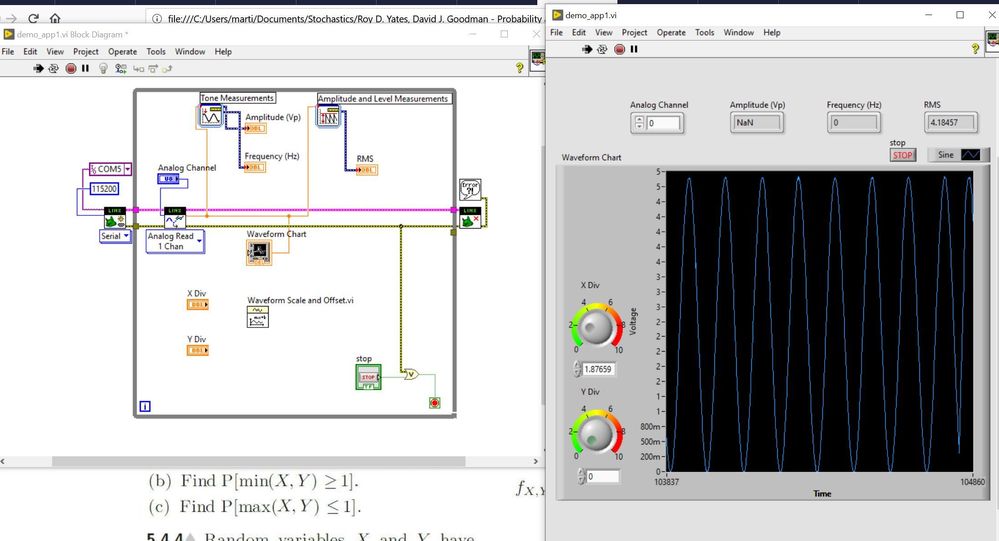Image resolution: width=999 pixels, height=541 pixels.
Task: Open the Serial interface selector dropdown
Action: click(126, 236)
